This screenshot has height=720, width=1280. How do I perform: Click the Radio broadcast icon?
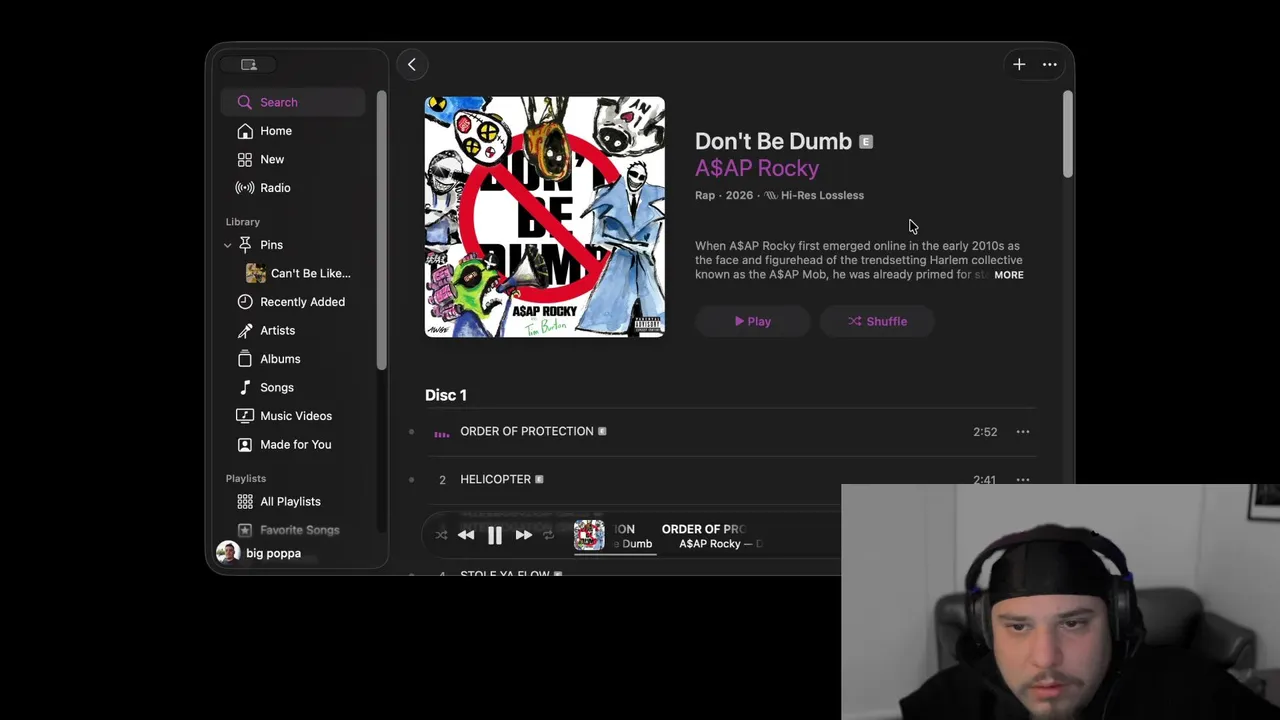click(x=245, y=188)
